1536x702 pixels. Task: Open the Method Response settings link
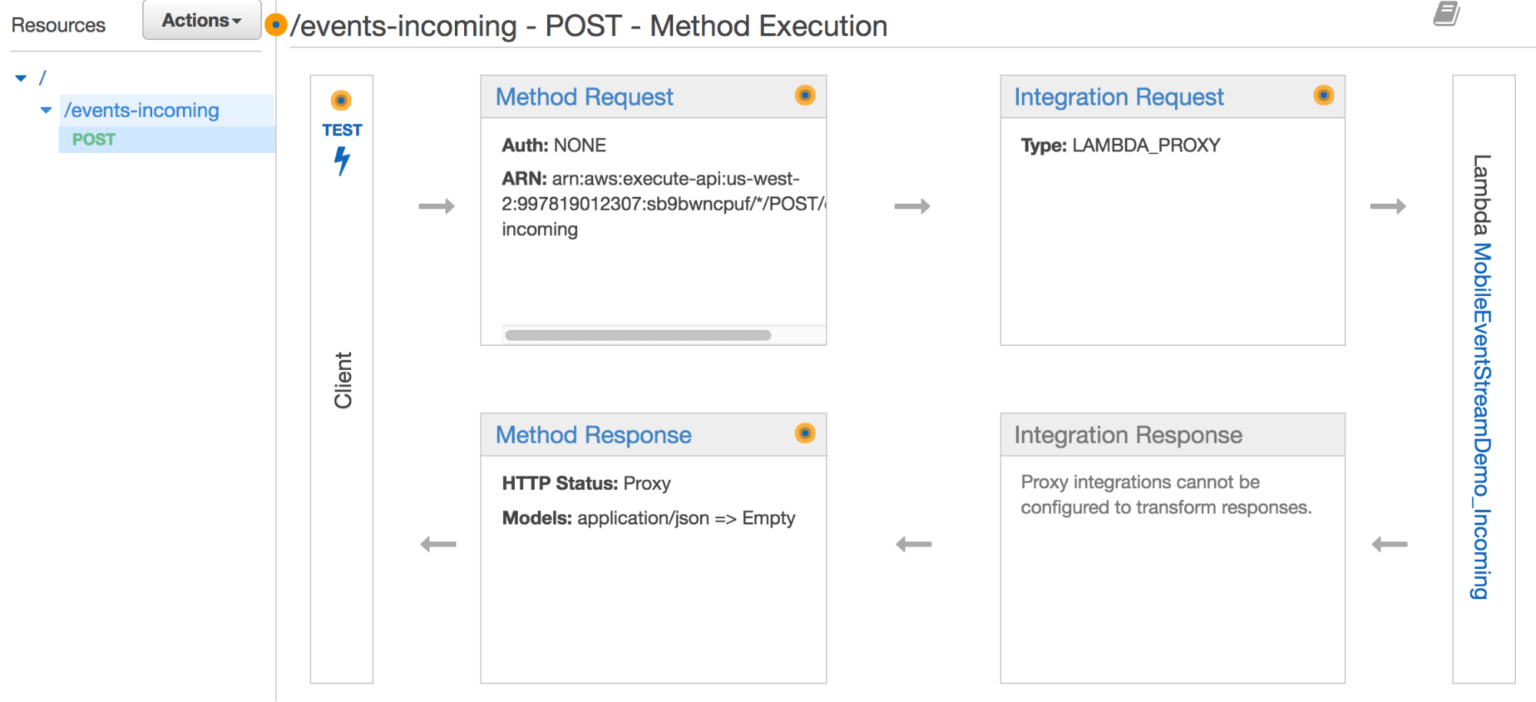tap(593, 435)
